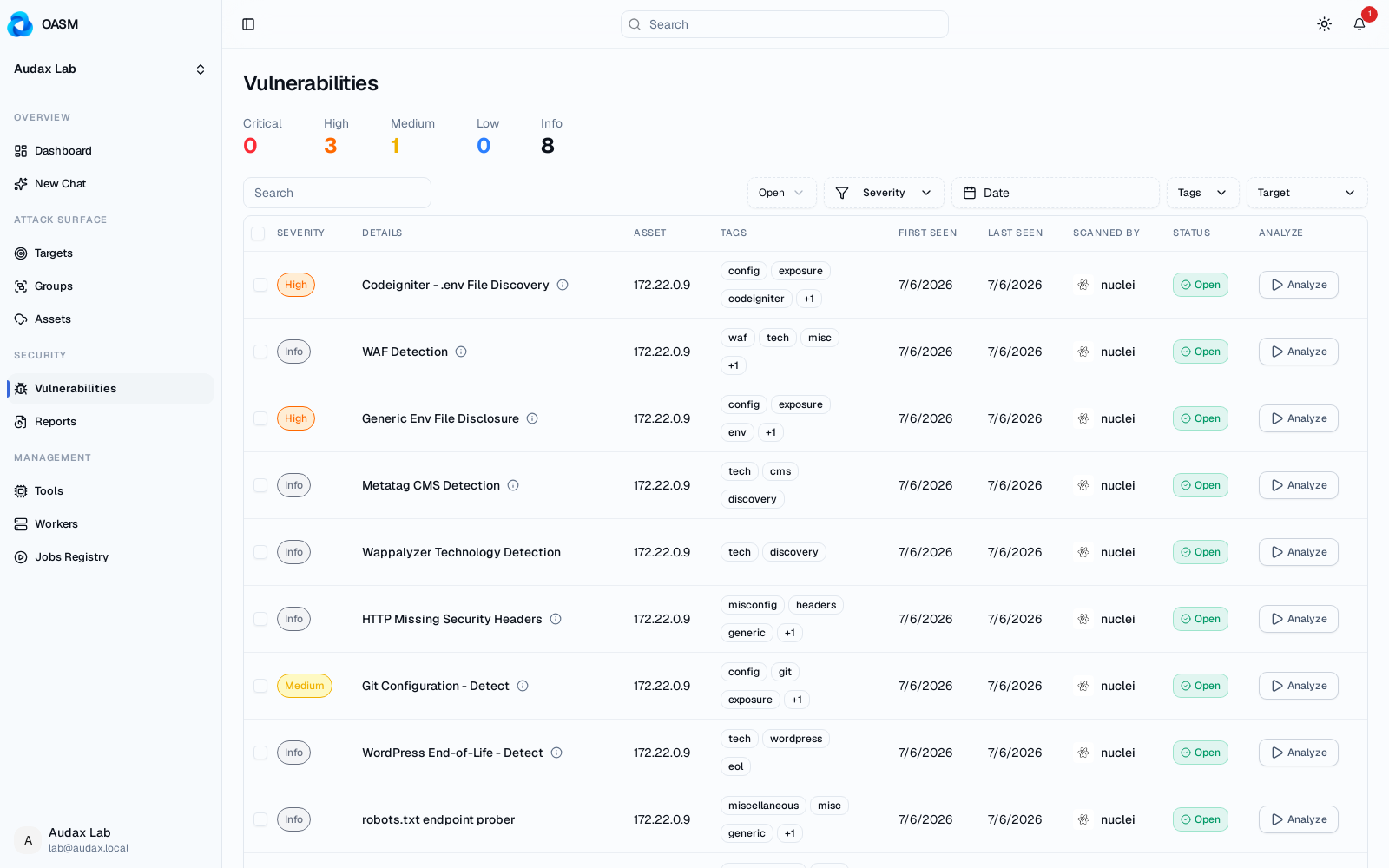
Task: Click info icon next to Metatag CMS Detection
Action: 513,485
